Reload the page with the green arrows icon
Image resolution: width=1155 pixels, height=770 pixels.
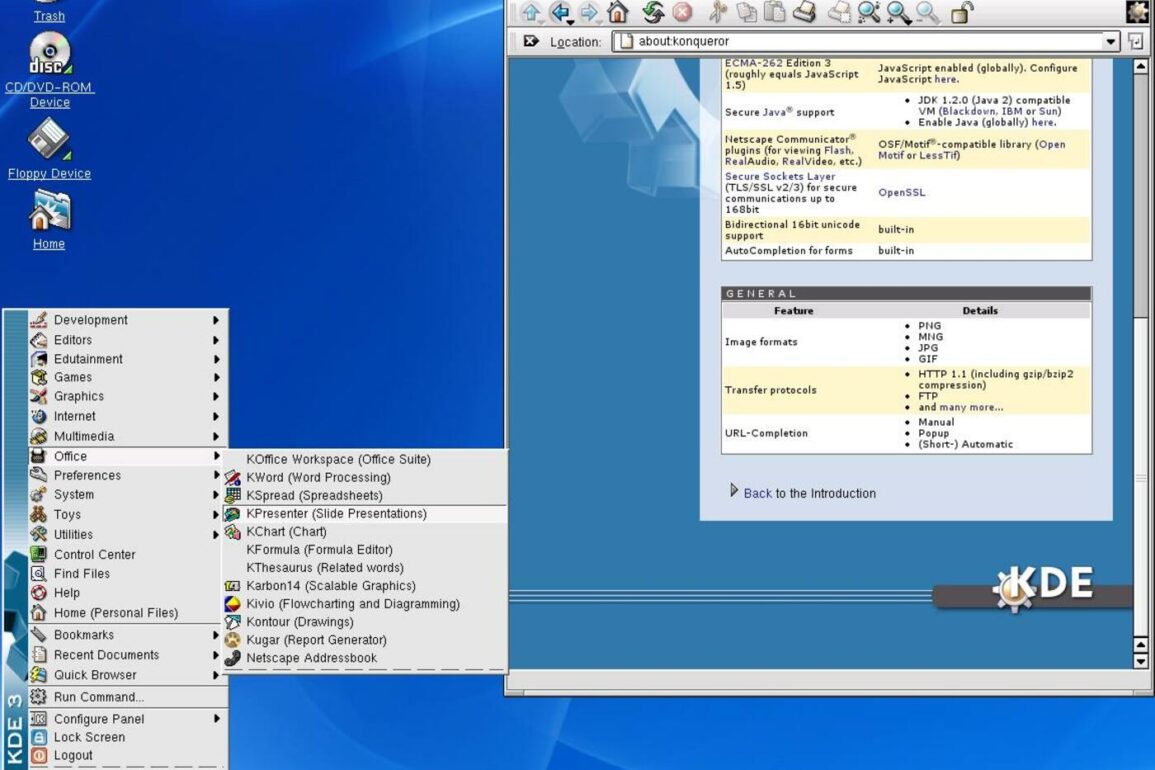tap(653, 12)
